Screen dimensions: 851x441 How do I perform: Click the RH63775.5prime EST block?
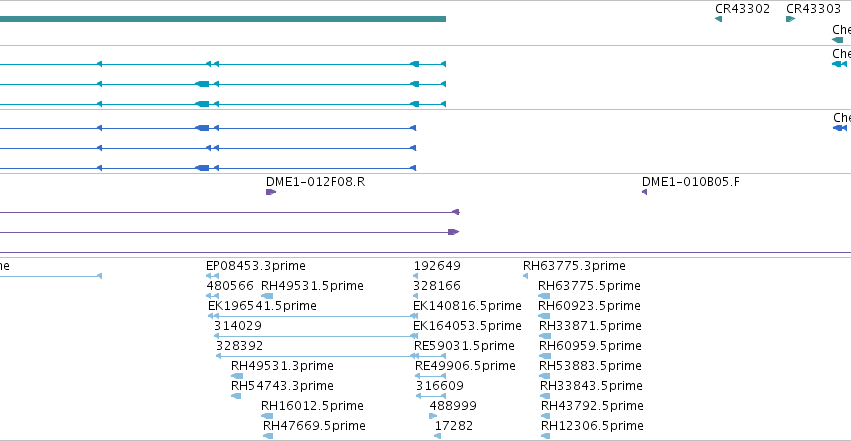(x=544, y=296)
